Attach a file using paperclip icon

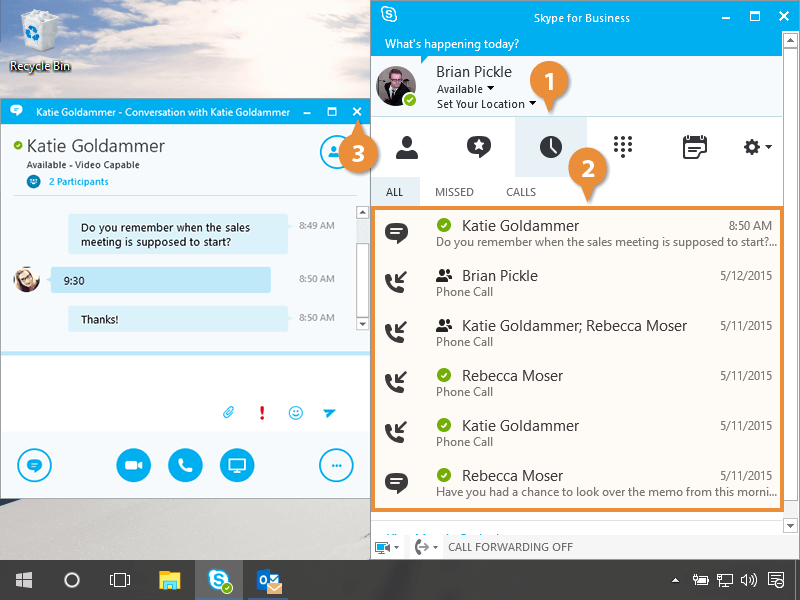click(228, 412)
